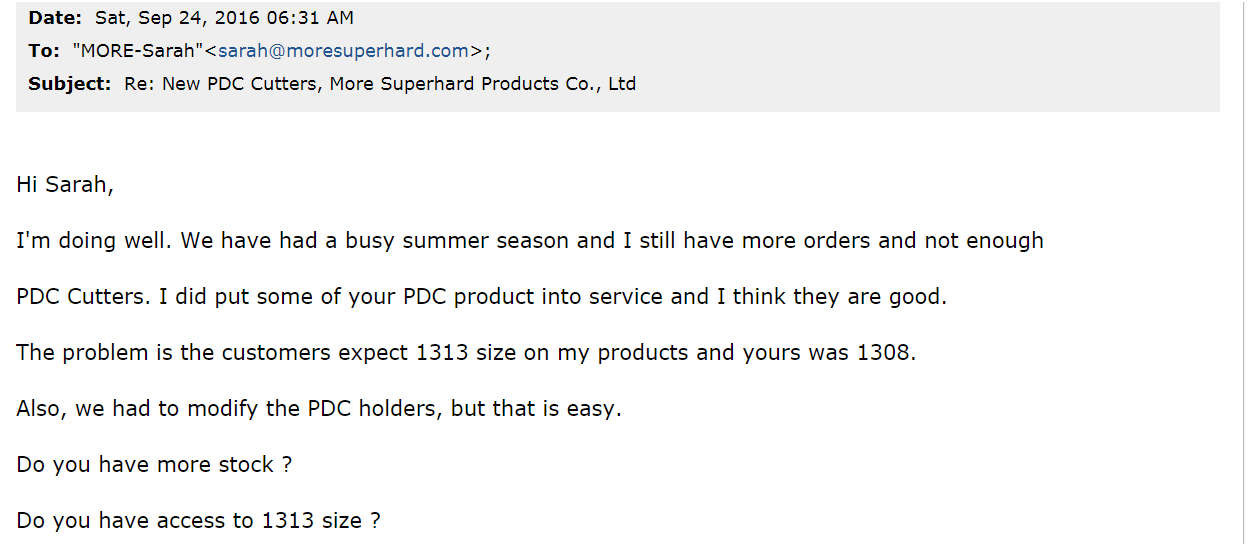
Task: Click the sarah@moresuperhard.com email link
Action: click(343, 51)
